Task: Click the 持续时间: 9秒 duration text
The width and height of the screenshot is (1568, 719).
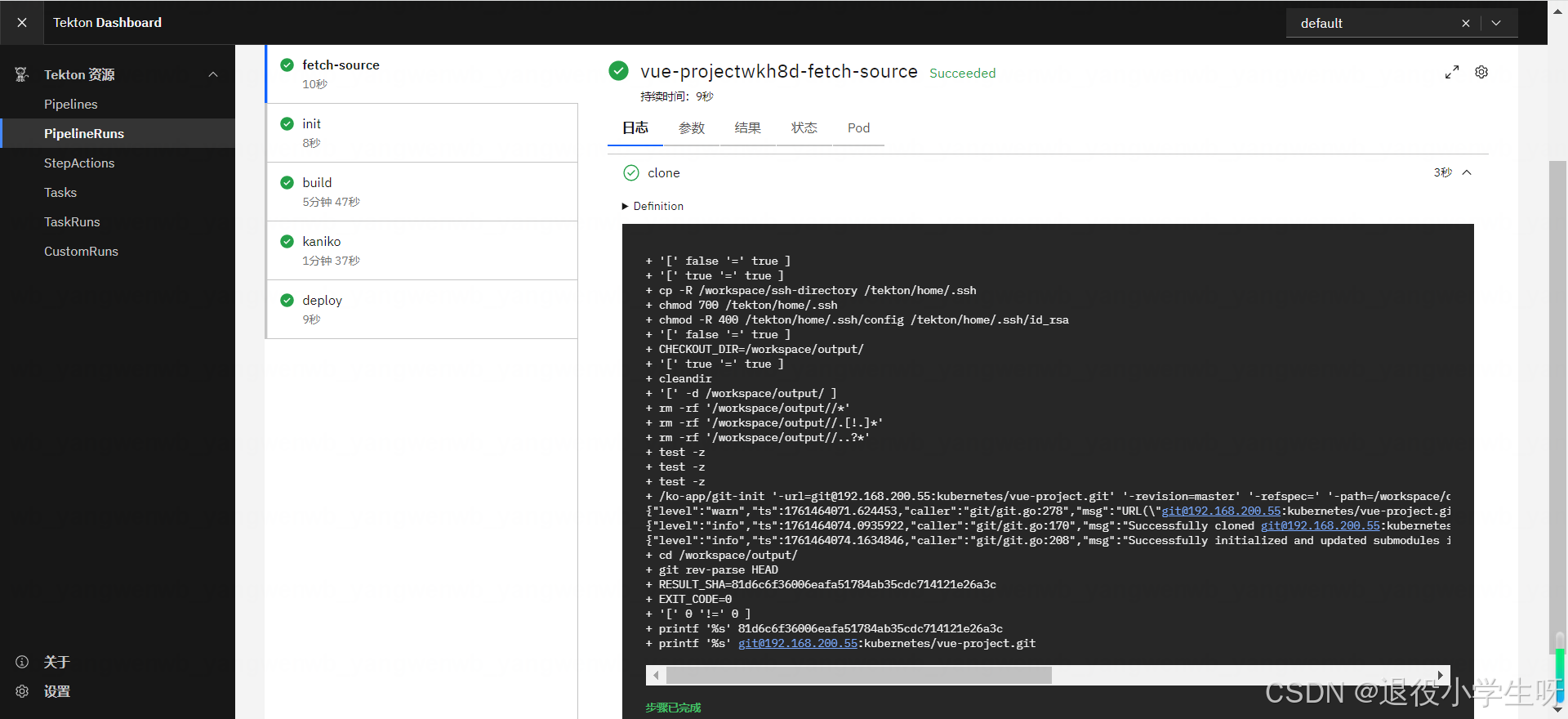Action: [x=677, y=96]
